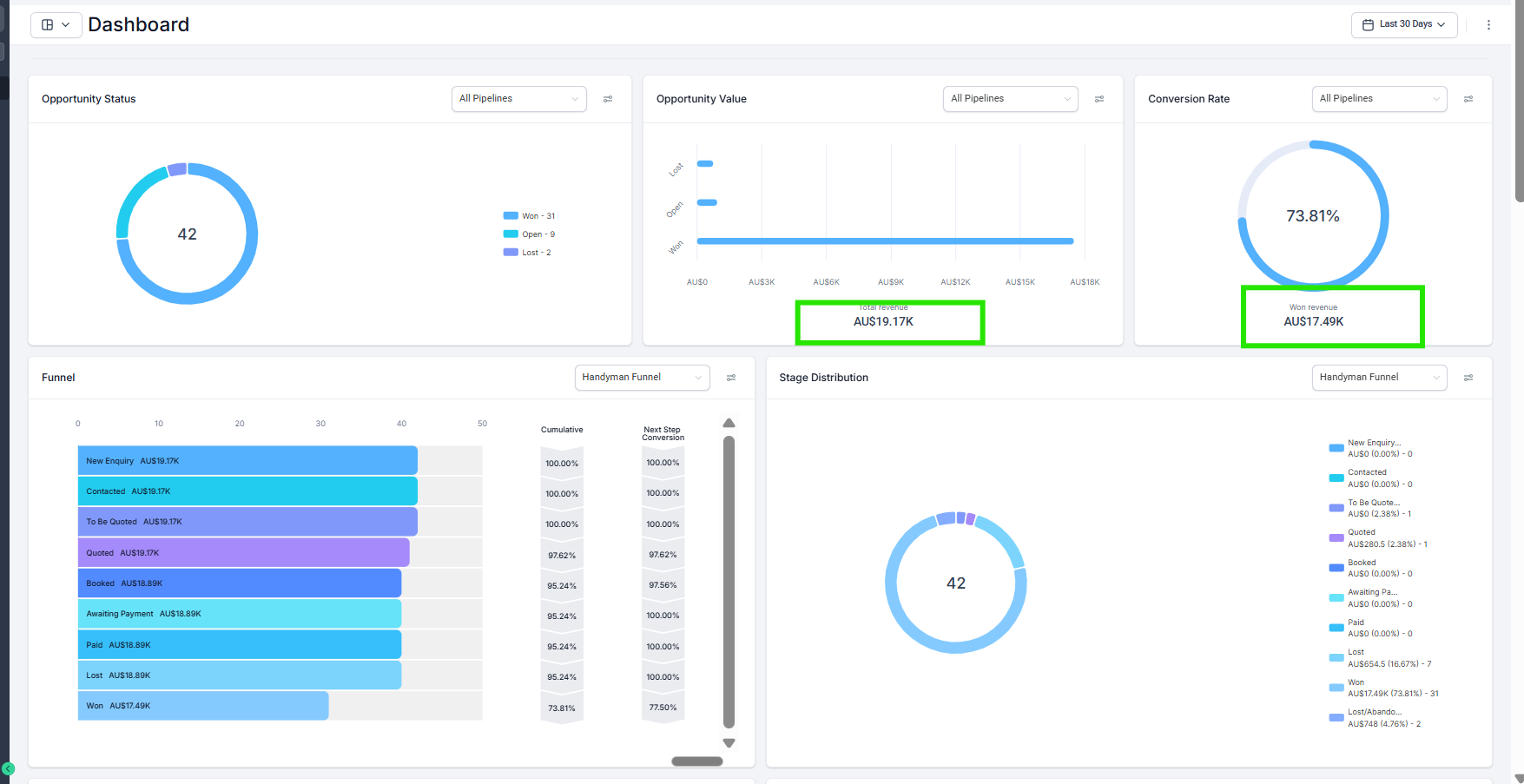Click the Won bar in Opportunity Value
Screen dimensions: 1524x784
[x=885, y=241]
